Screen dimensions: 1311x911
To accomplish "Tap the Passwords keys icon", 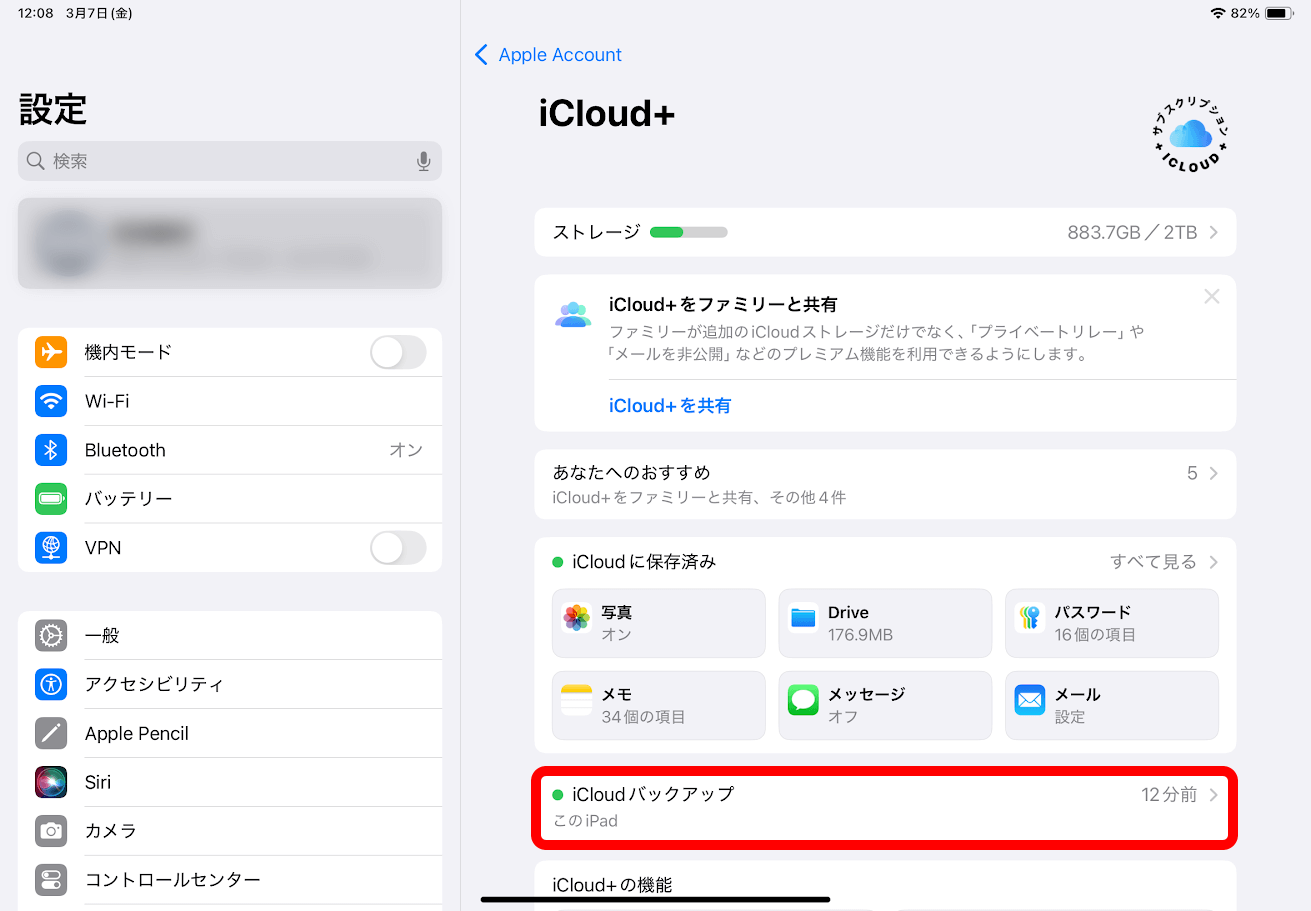I will [x=1029, y=618].
